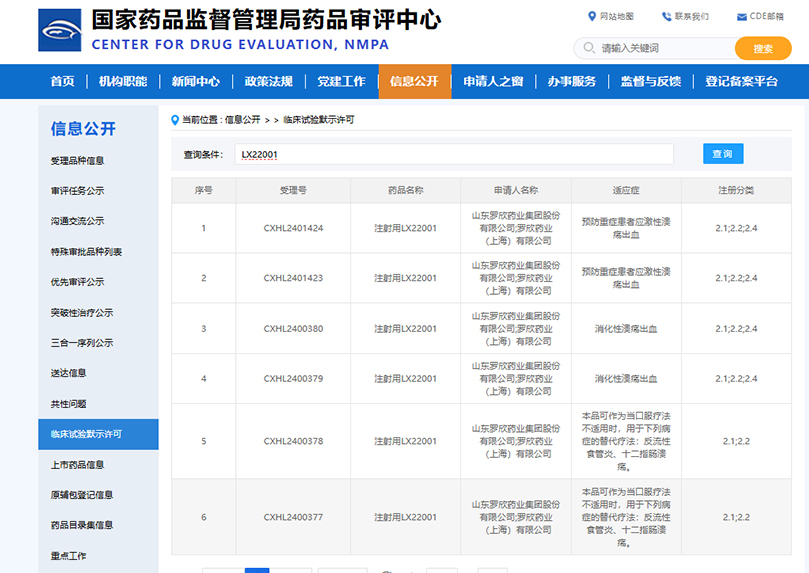Click the current location pin icon
Screen dimensions: 809x573
click(x=176, y=119)
